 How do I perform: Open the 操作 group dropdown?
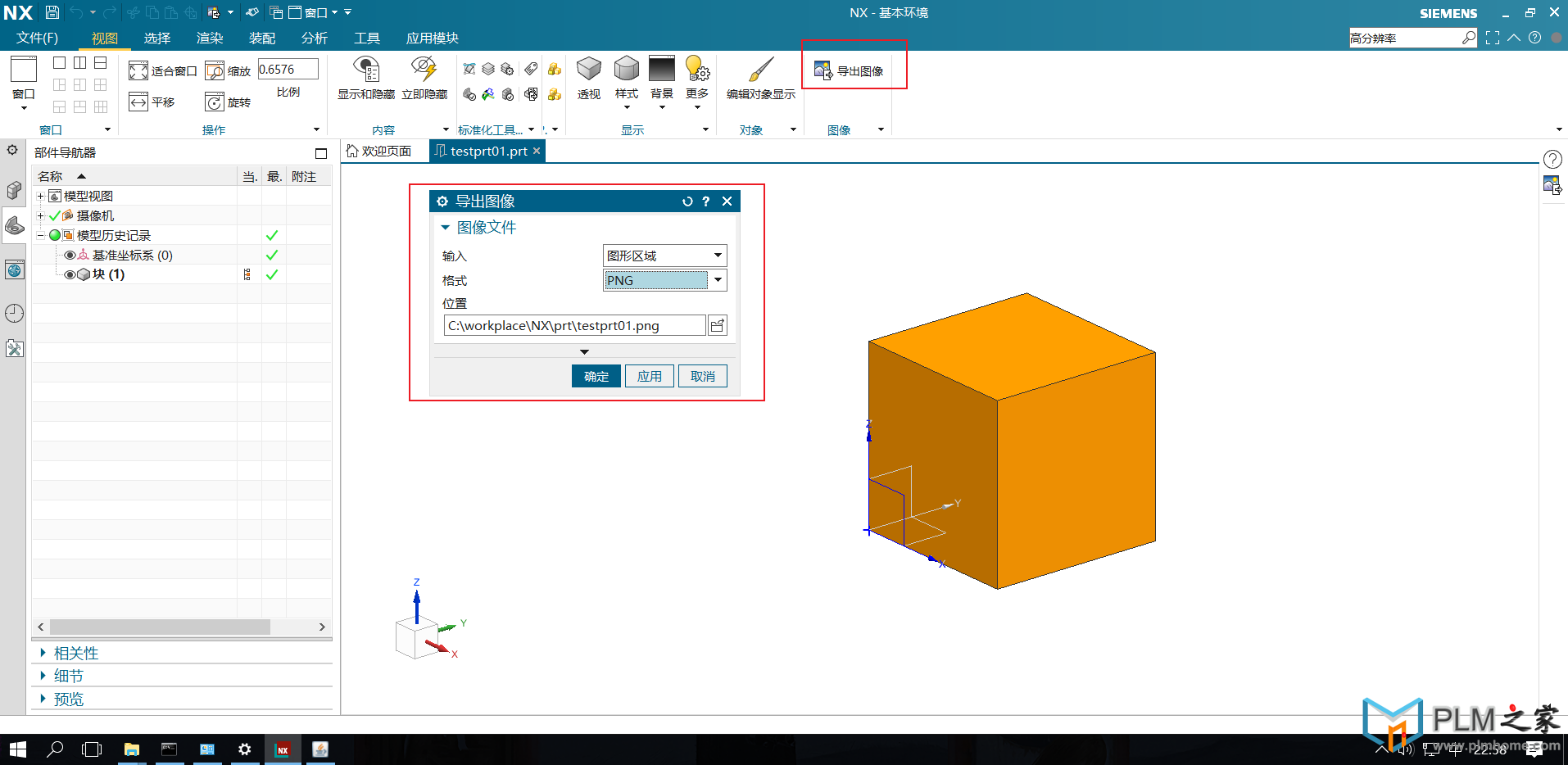(316, 129)
